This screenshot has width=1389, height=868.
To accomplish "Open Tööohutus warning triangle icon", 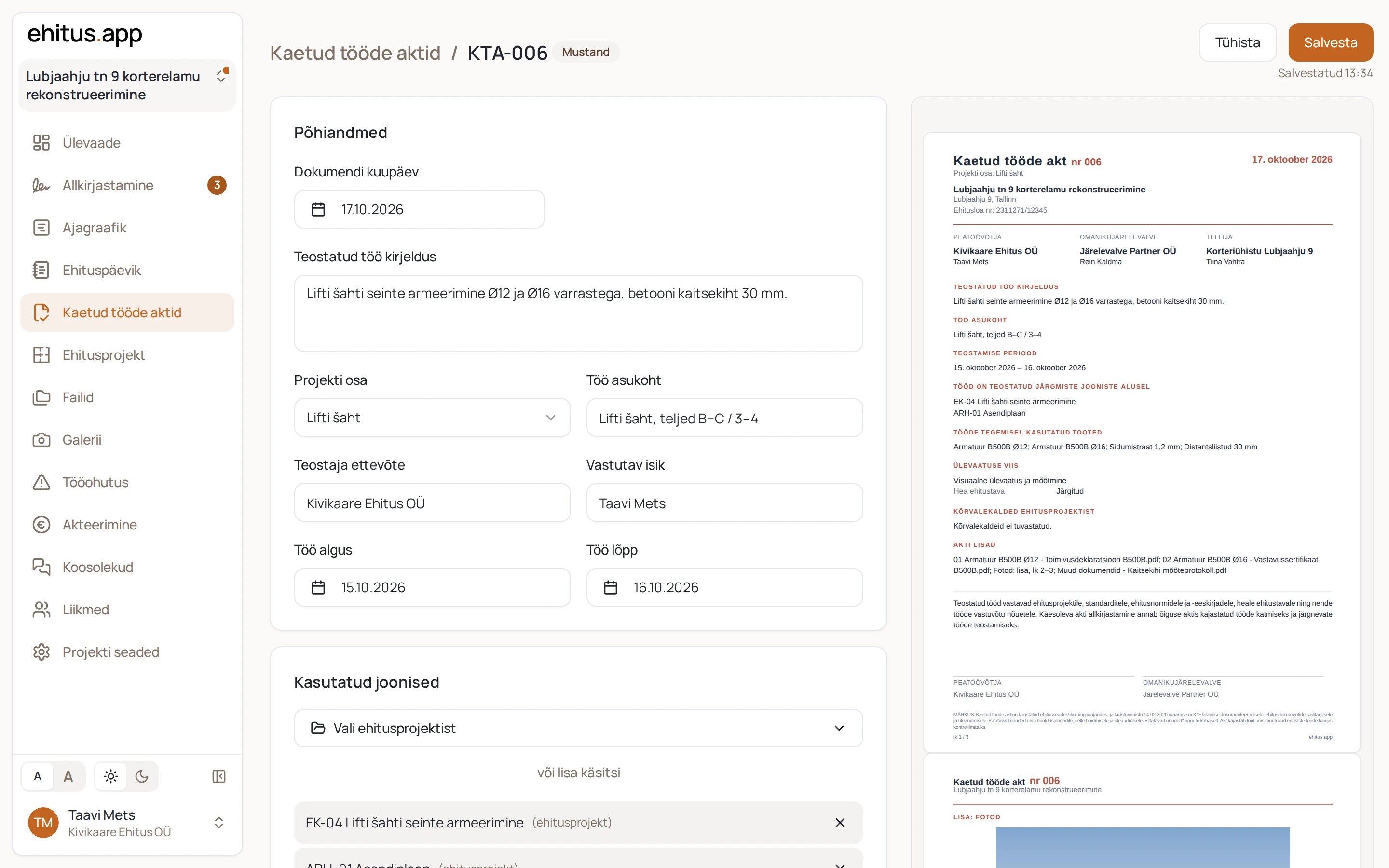I will 41,482.
